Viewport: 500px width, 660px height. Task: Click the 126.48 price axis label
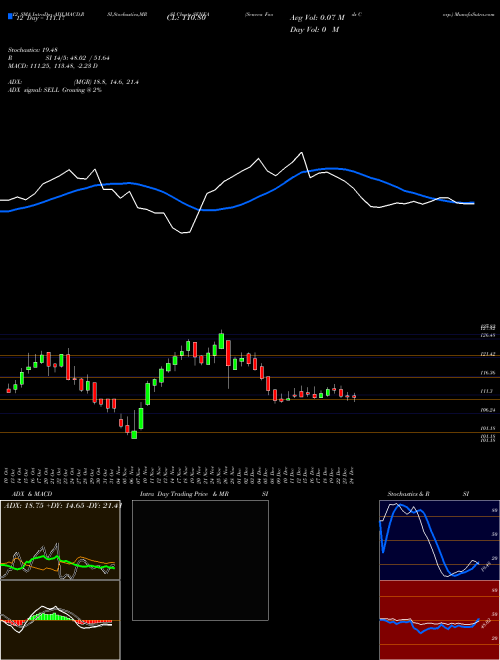tap(488, 335)
